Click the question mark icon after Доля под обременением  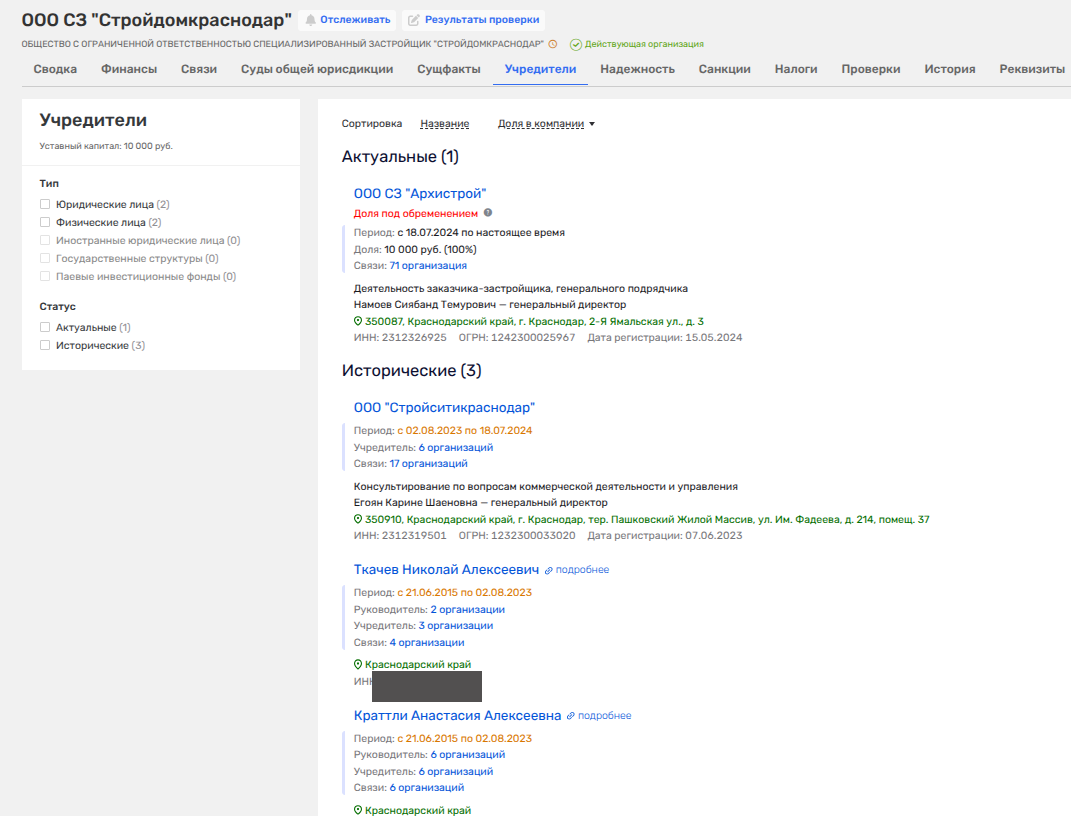pos(488,213)
